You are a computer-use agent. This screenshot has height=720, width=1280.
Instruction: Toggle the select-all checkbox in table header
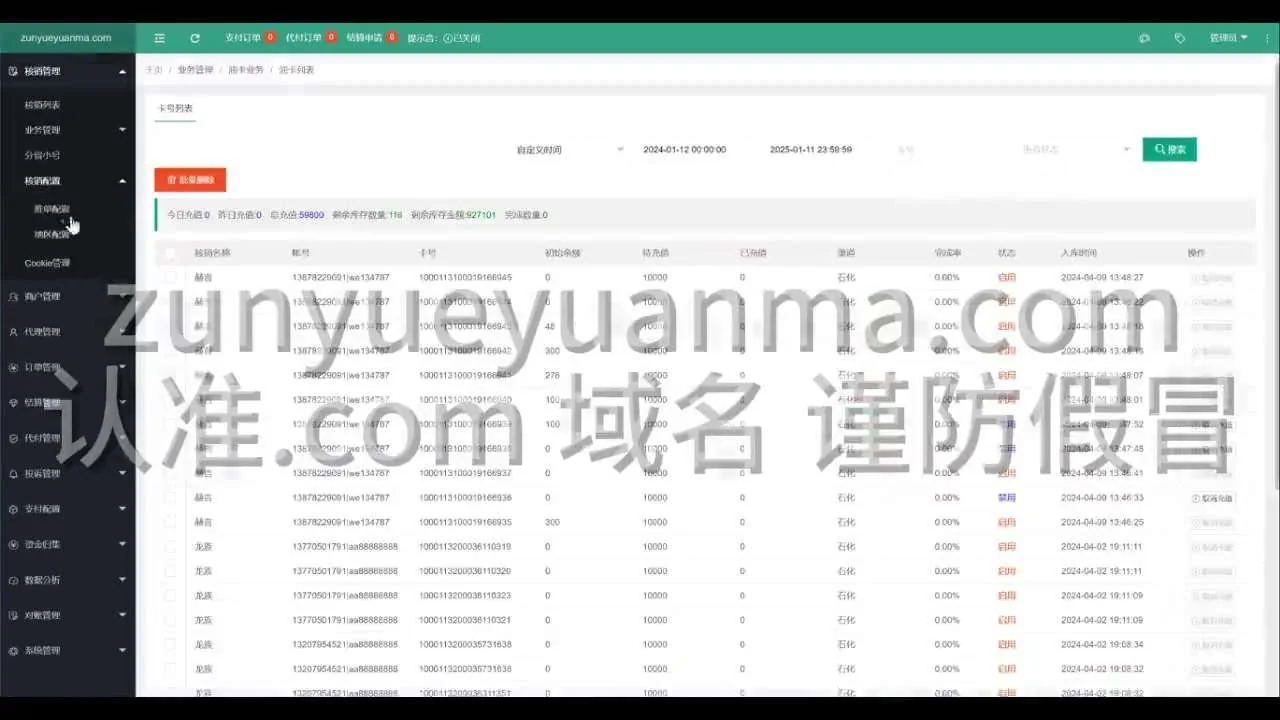[170, 253]
